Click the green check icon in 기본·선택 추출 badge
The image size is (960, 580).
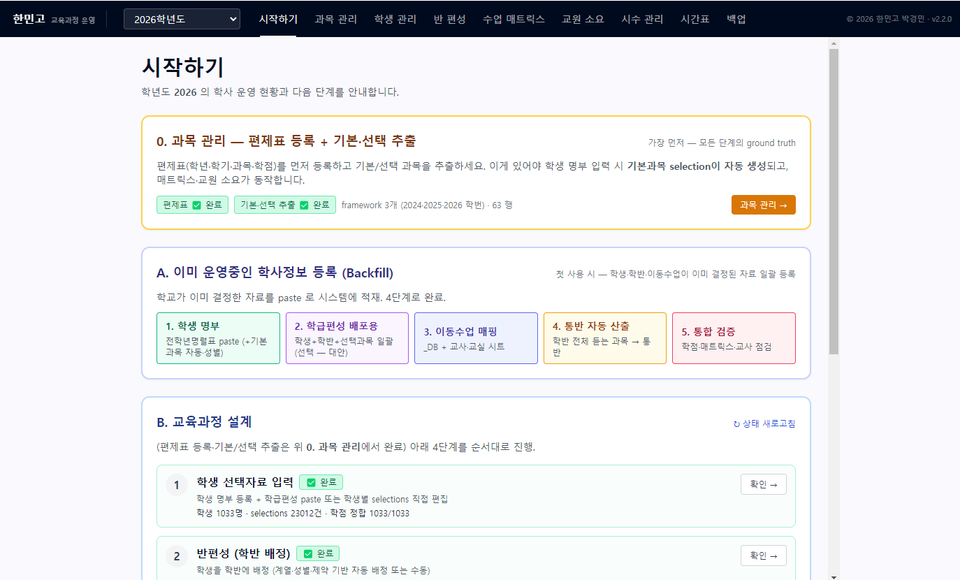click(304, 205)
